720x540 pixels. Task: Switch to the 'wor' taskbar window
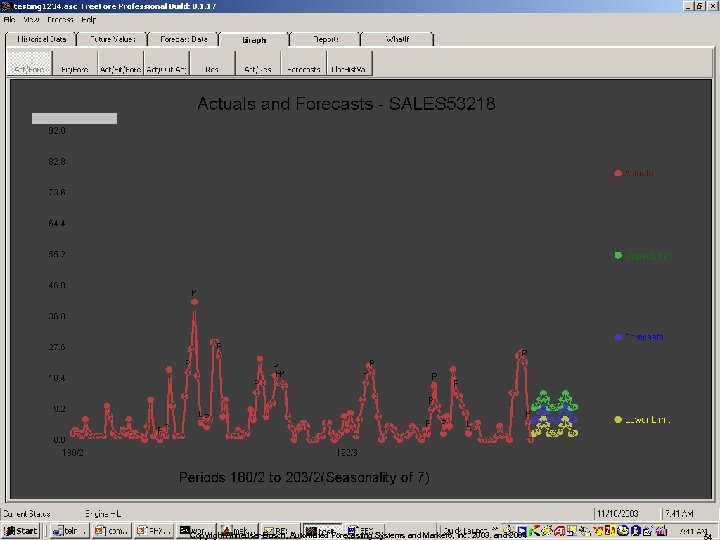[x=197, y=531]
